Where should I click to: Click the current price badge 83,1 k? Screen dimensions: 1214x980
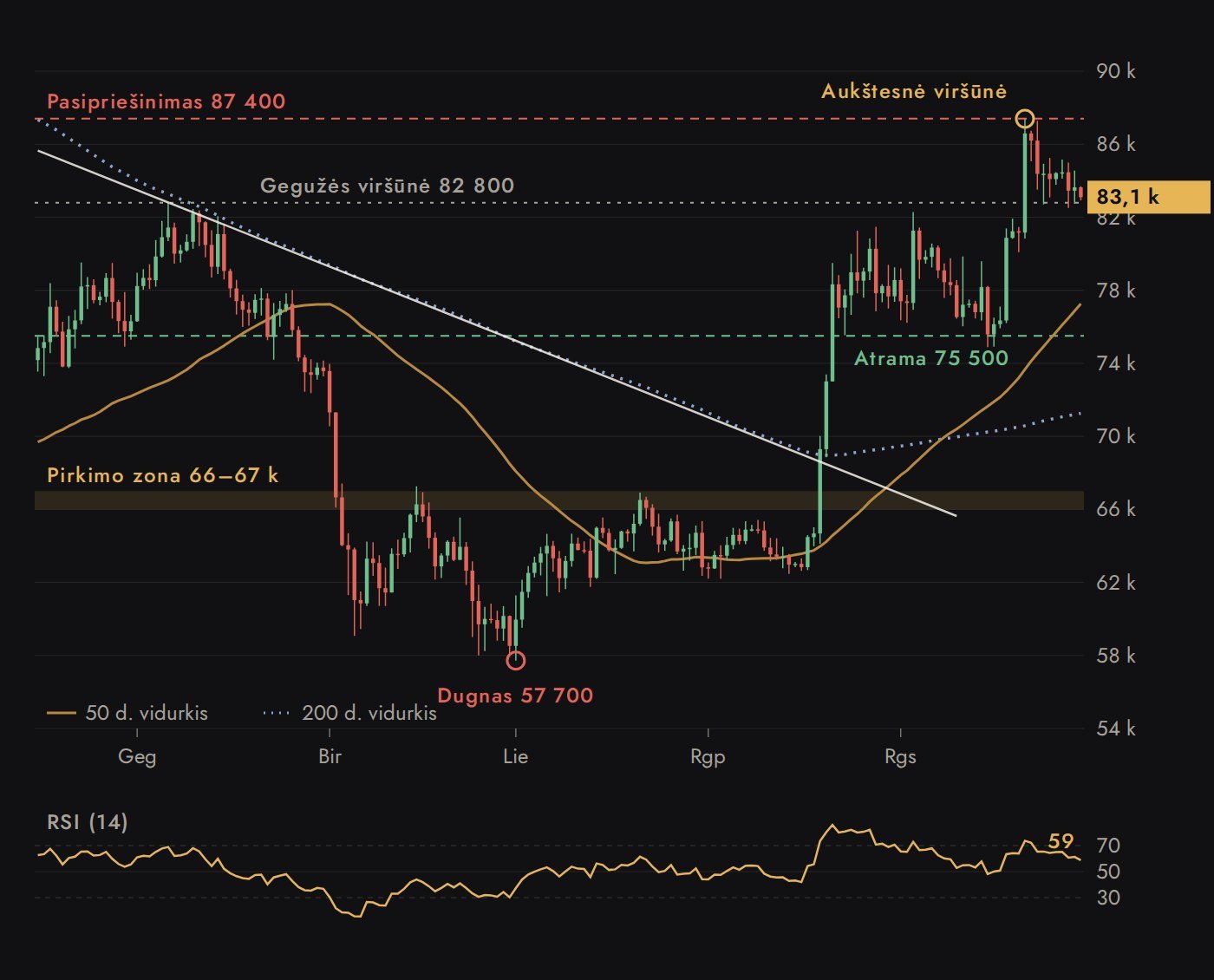[1148, 197]
